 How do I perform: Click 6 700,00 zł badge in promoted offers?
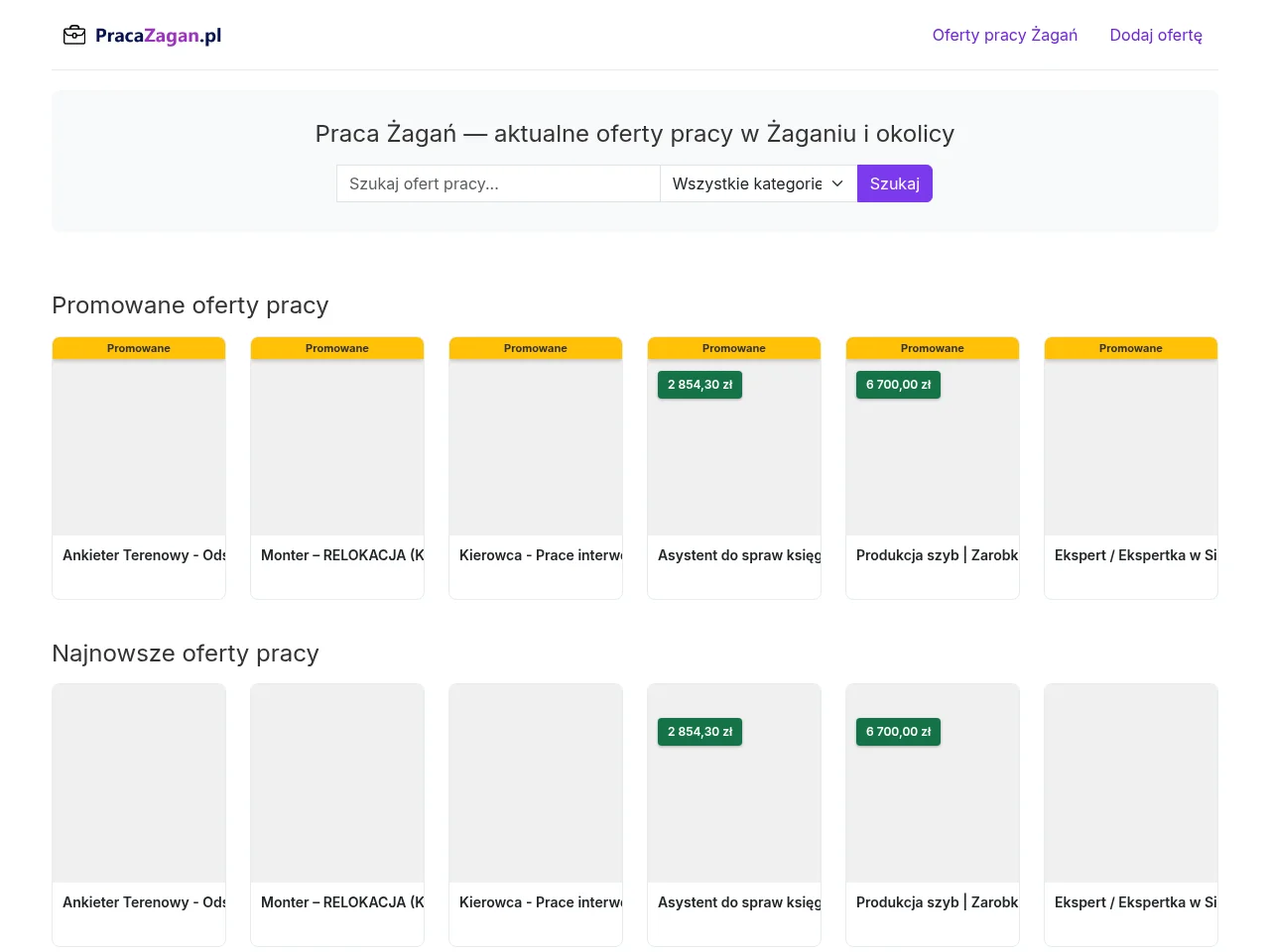898,385
